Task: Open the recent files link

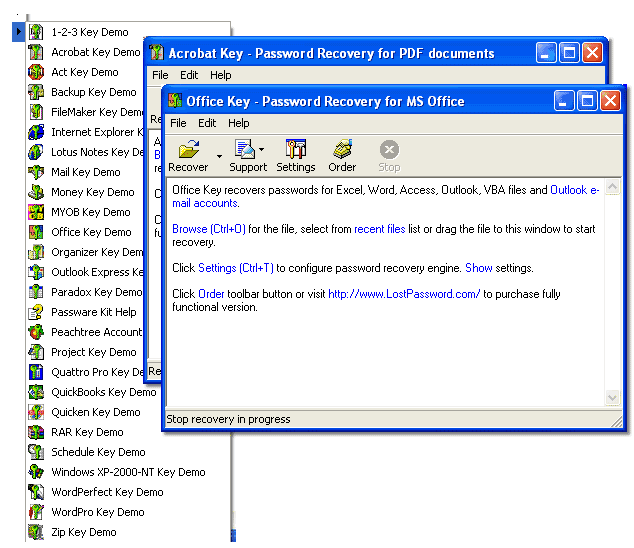Action: point(380,229)
